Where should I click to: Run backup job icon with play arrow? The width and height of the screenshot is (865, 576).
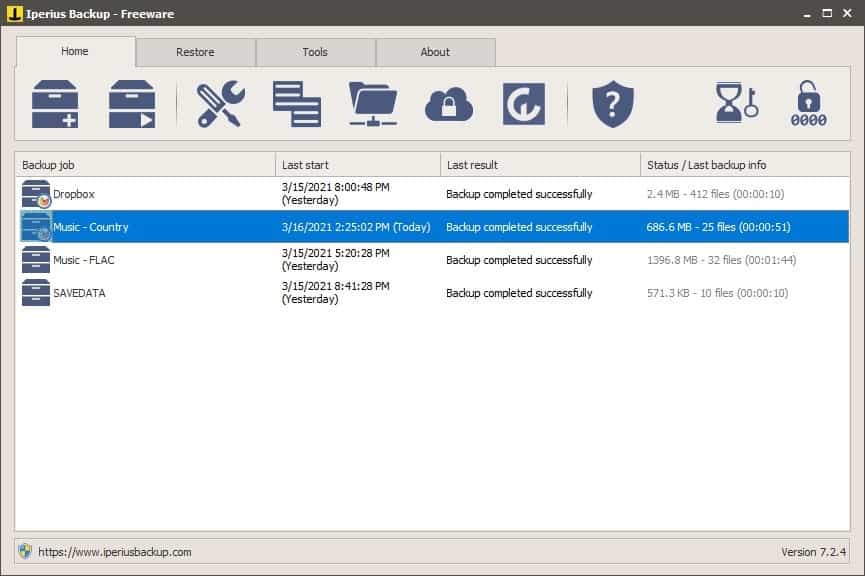point(132,104)
